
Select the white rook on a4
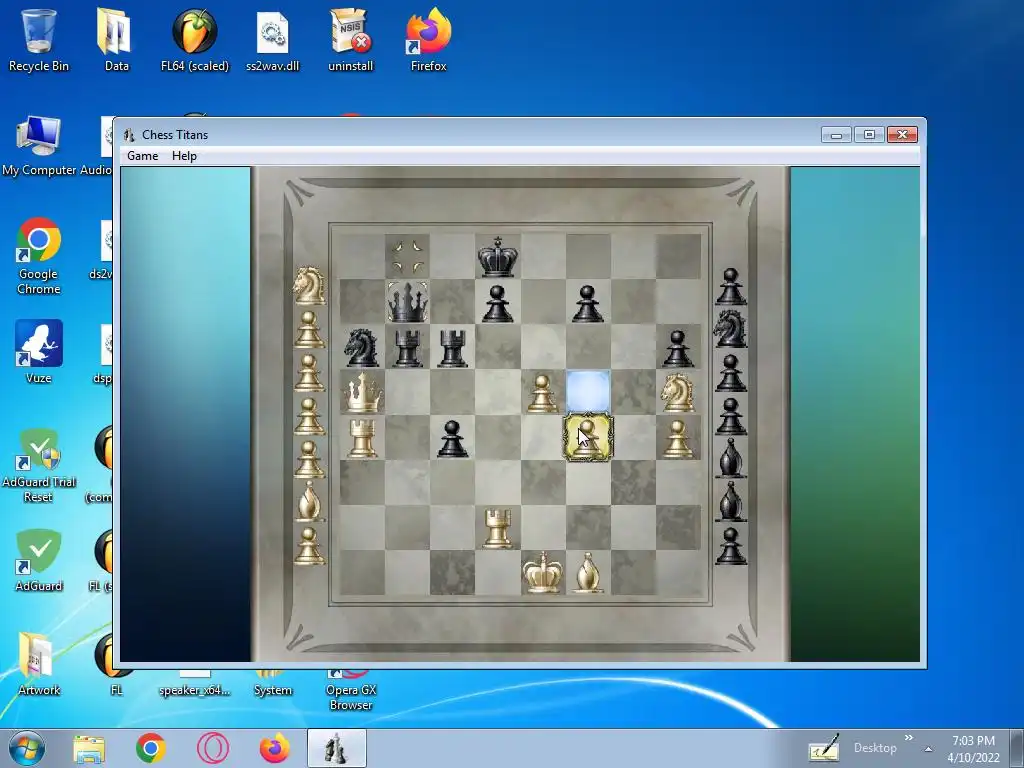pyautogui.click(x=362, y=438)
